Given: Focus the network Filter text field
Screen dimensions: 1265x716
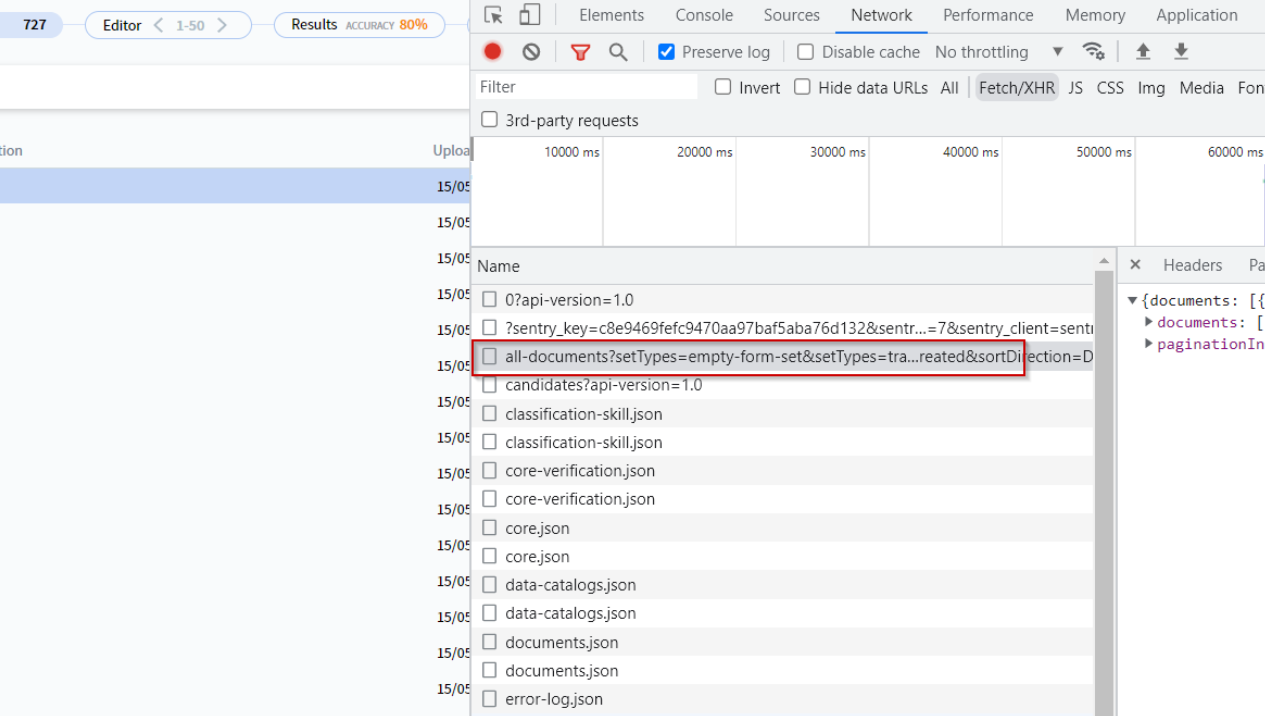Looking at the screenshot, I should click(587, 87).
